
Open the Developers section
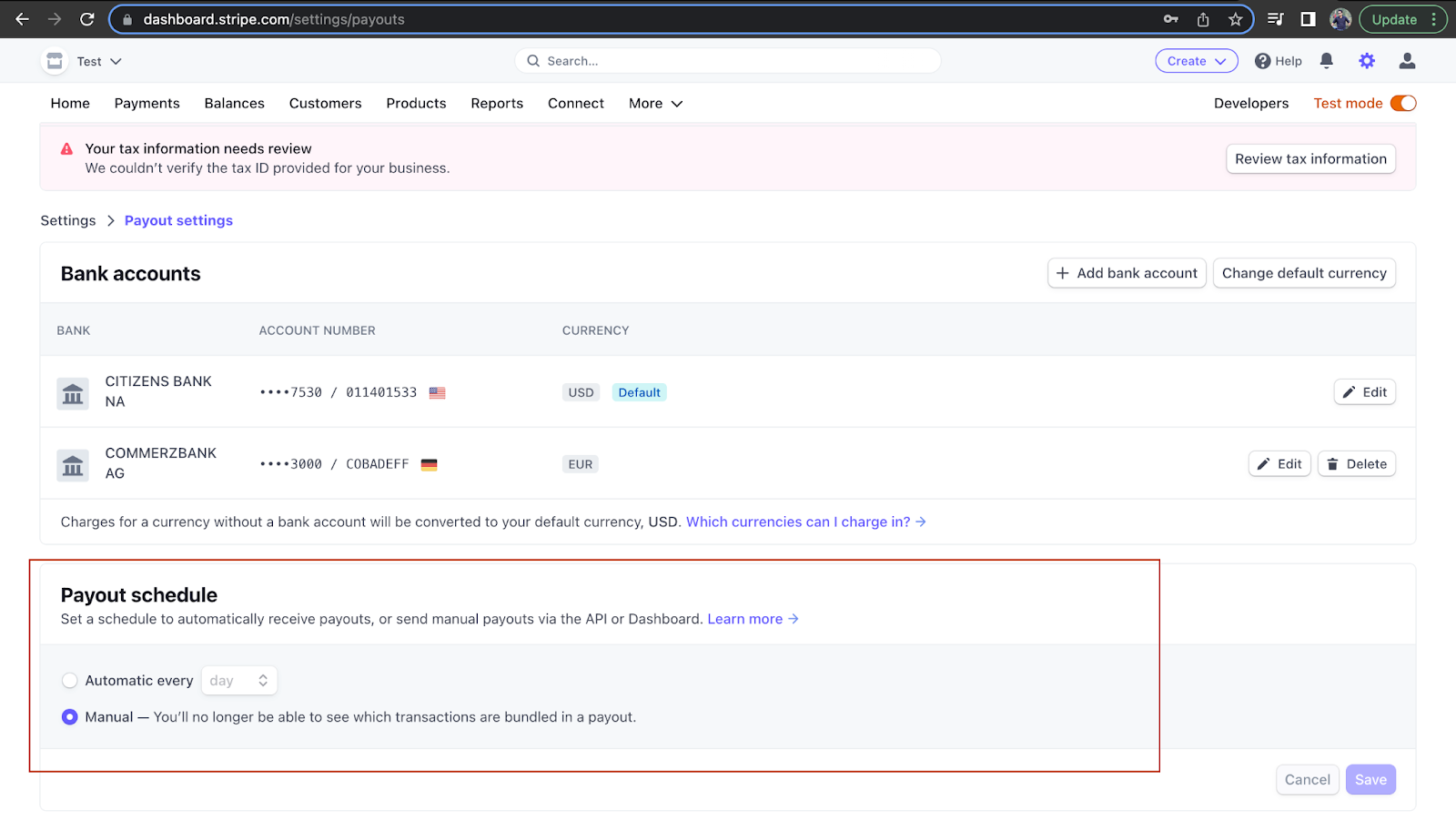[1251, 104]
